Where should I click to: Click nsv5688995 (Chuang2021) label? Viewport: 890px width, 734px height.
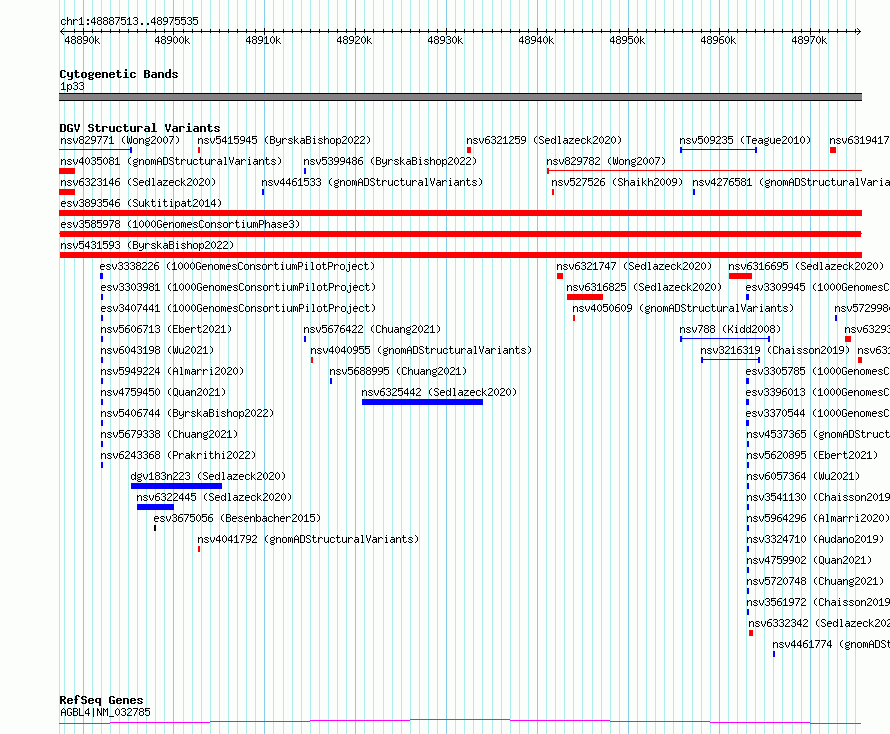click(398, 371)
